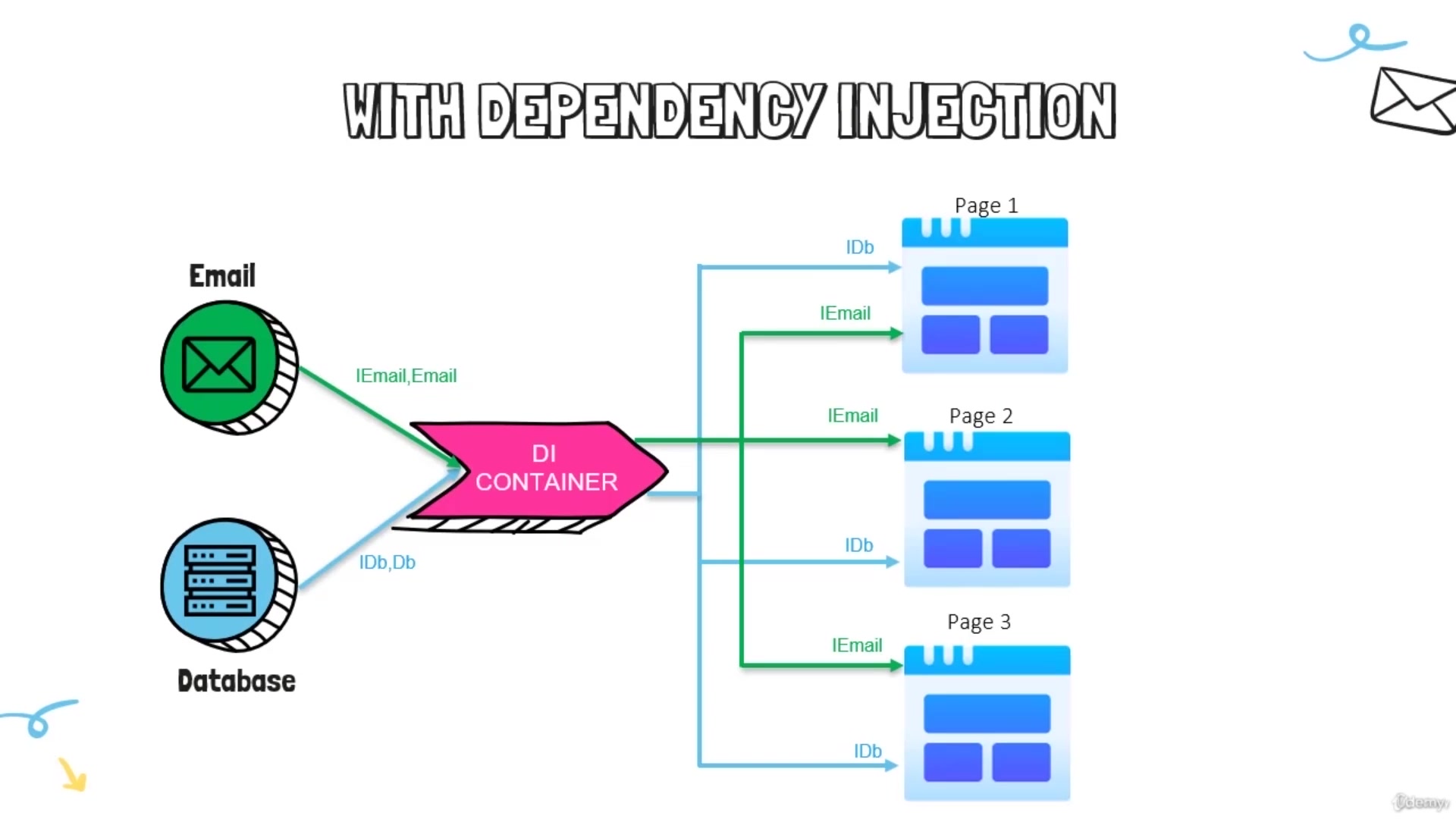Select the DI Container arrow icon
Image resolution: width=1456 pixels, height=819 pixels.
[x=543, y=468]
